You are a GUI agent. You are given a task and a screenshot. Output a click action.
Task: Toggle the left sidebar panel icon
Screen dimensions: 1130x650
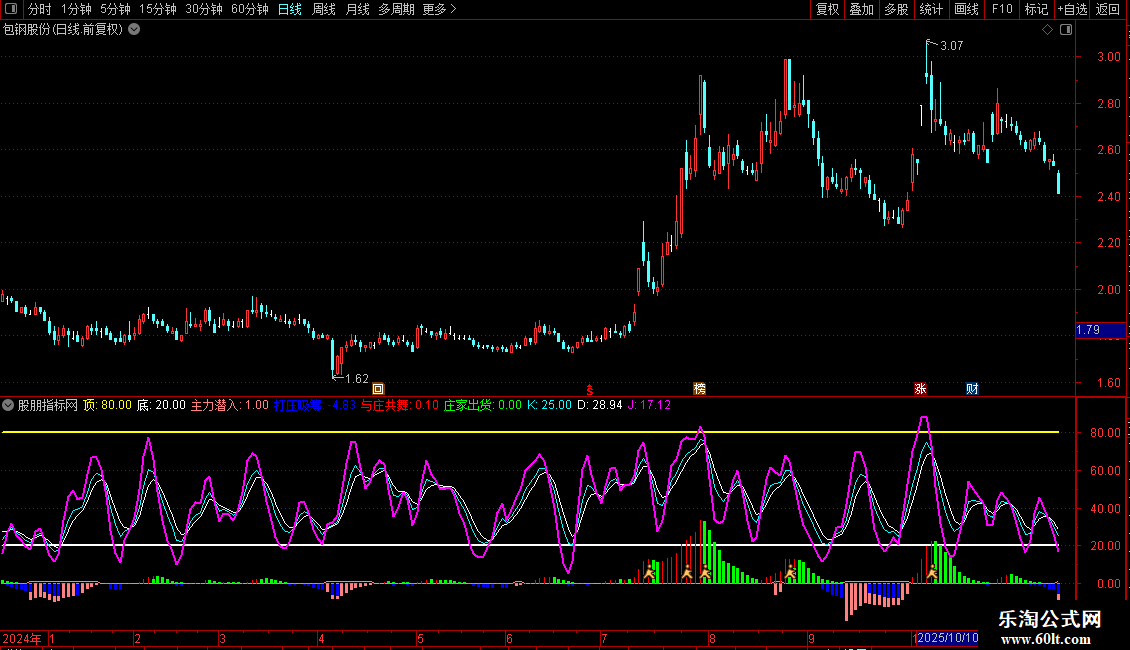click(x=11, y=9)
